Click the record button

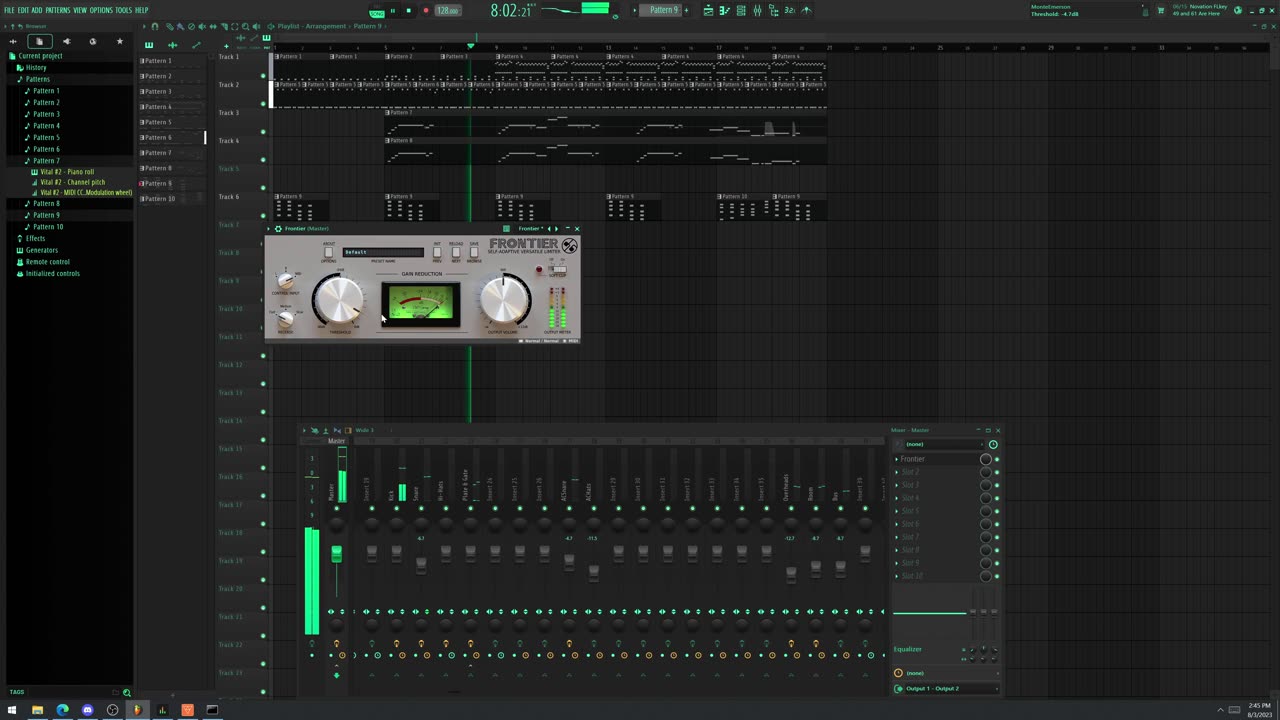pos(425,11)
